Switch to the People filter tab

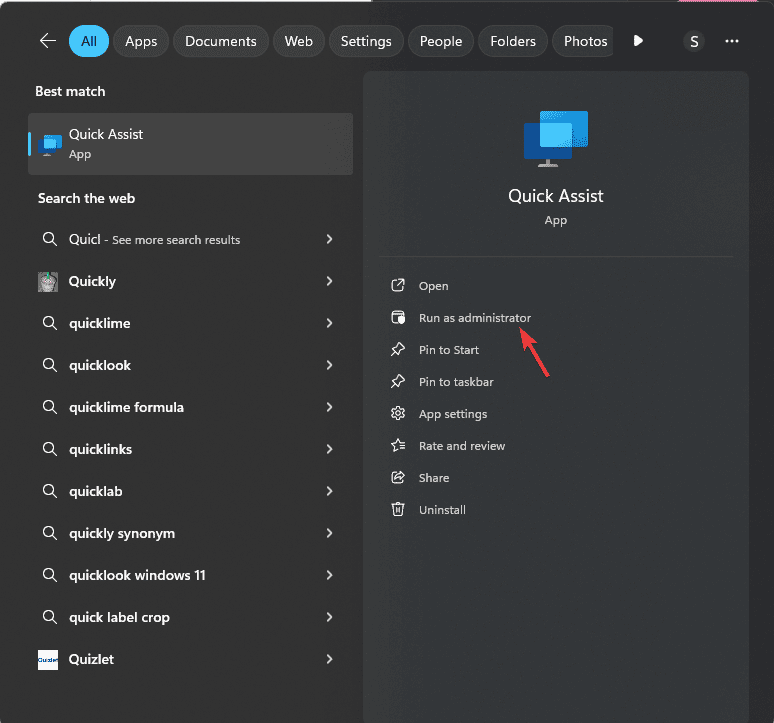[x=441, y=41]
